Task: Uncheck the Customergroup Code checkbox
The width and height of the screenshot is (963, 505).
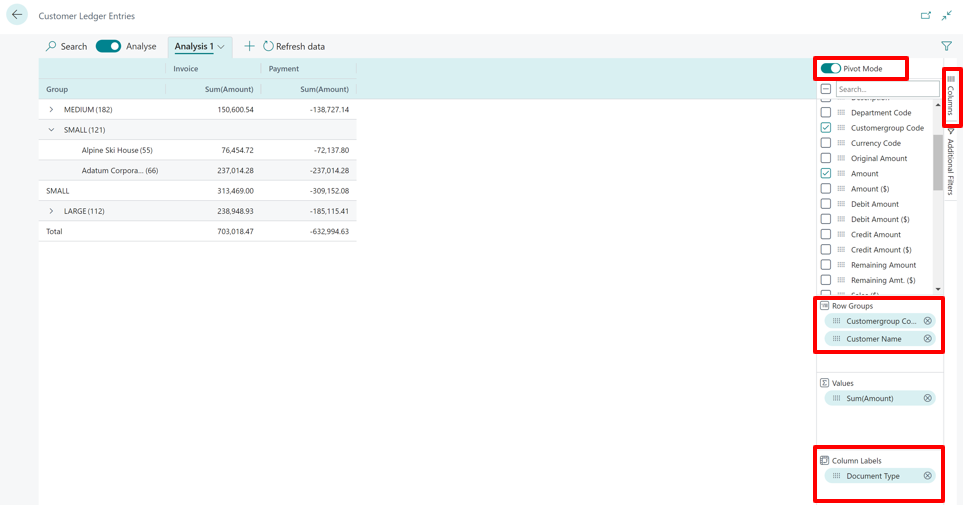Action: coord(825,128)
